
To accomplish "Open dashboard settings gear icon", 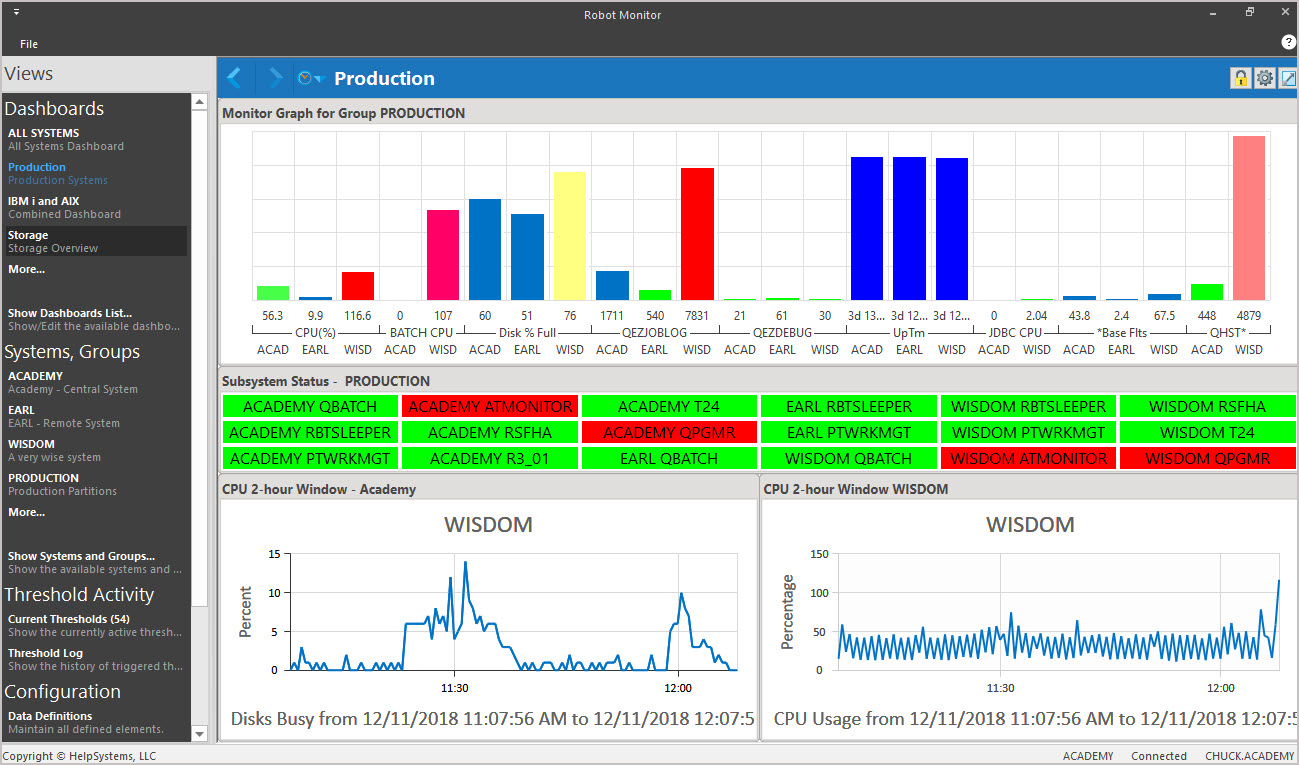I will tap(1265, 78).
